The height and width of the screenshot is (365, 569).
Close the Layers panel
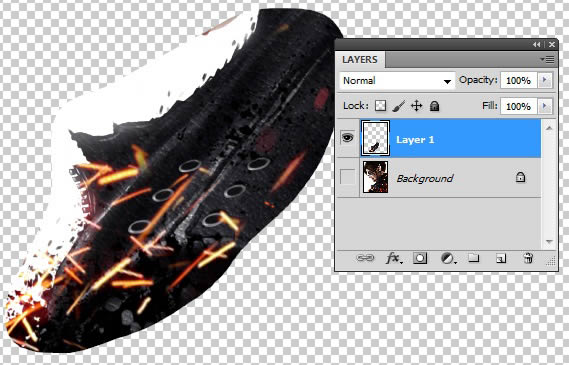[552, 44]
